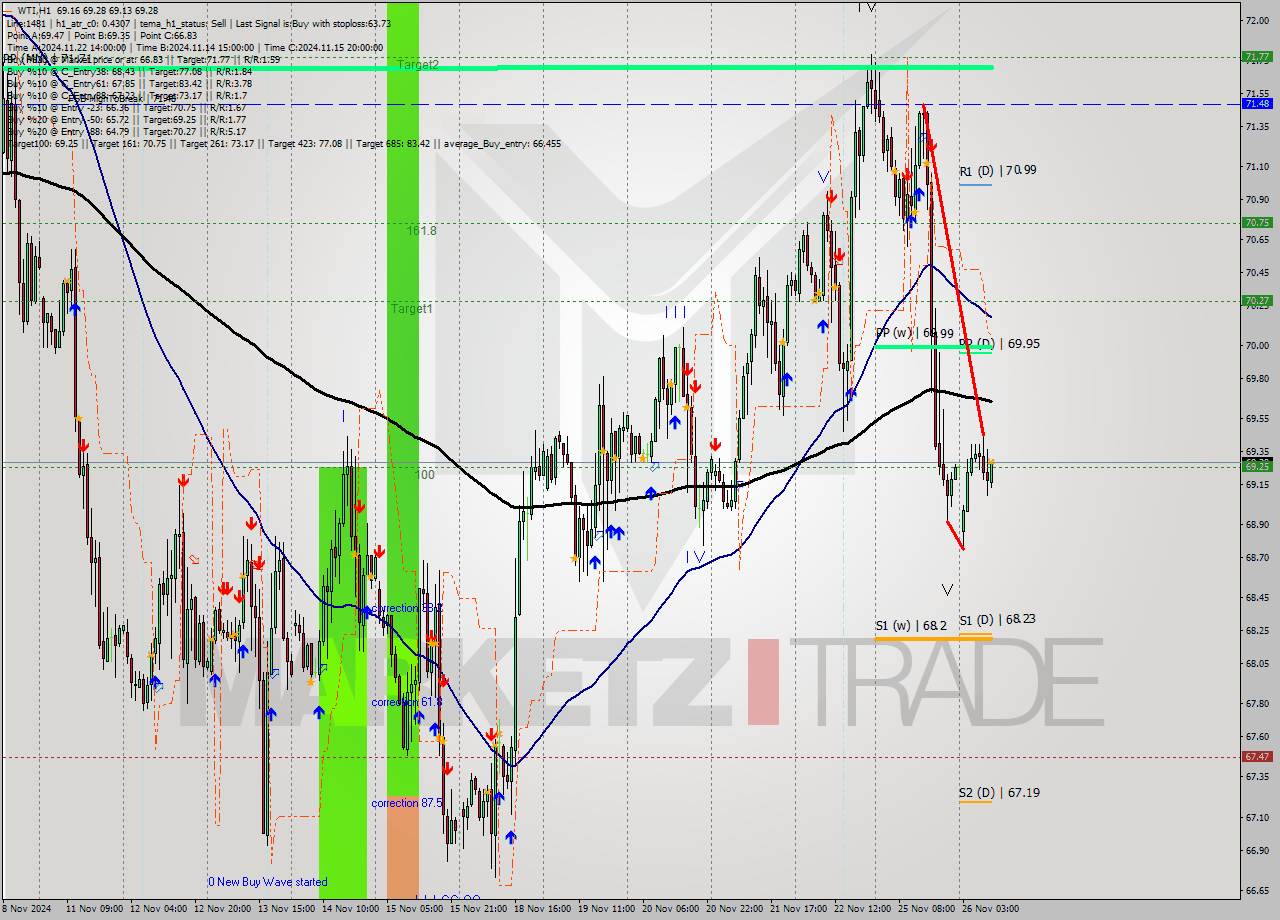Select 'Time C:2024.11.15 20:00:00' text
This screenshot has width=1280, height=920.
(322, 47)
